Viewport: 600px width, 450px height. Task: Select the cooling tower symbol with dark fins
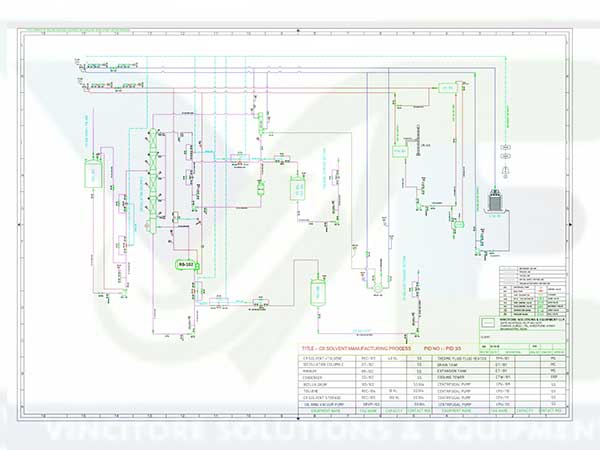click(496, 201)
